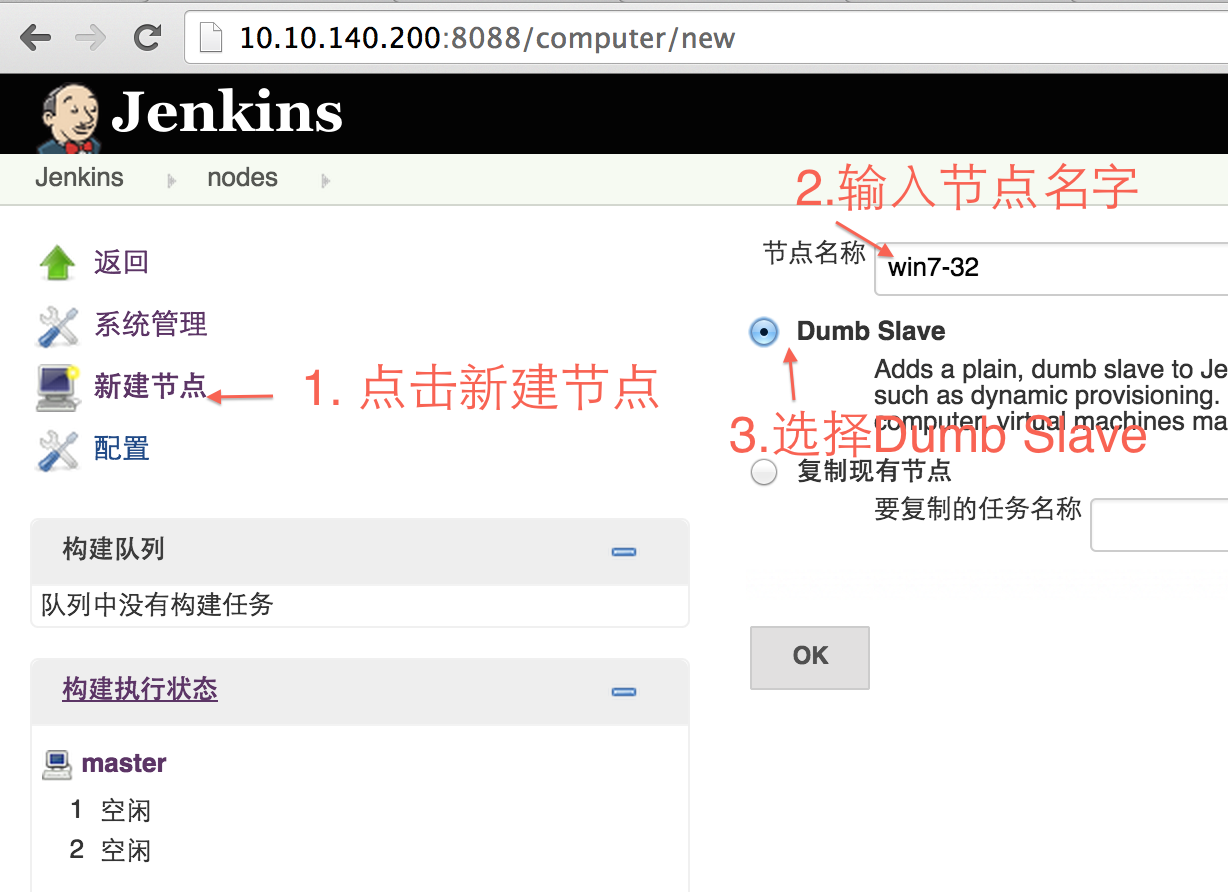Open the 新建节点 link

click(x=150, y=386)
